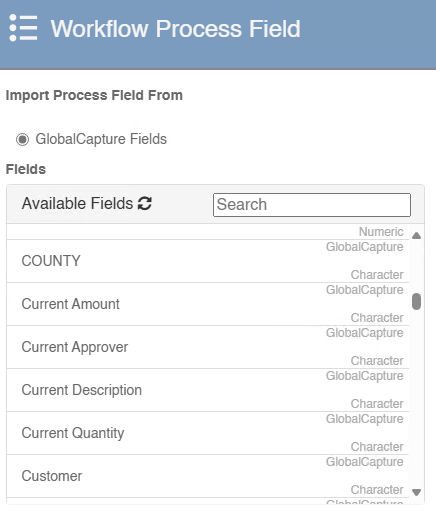Click the field list scrollbar thumb

[x=416, y=301]
